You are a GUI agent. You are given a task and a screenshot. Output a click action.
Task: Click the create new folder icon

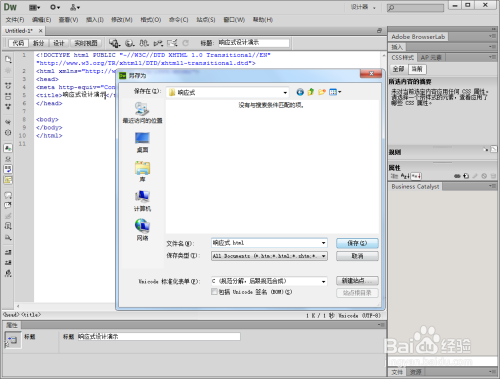click(322, 92)
